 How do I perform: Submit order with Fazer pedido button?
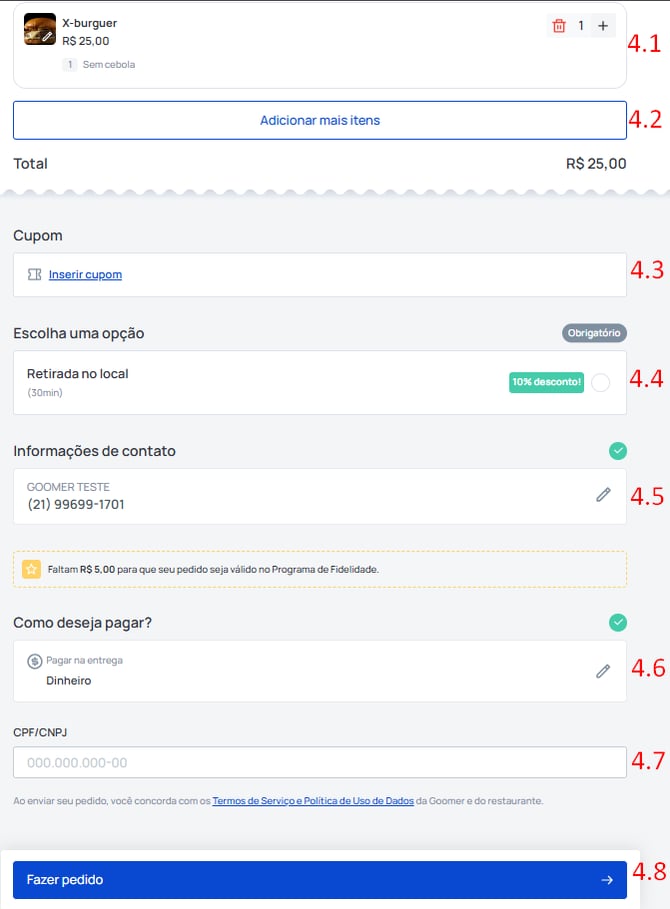(x=320, y=880)
